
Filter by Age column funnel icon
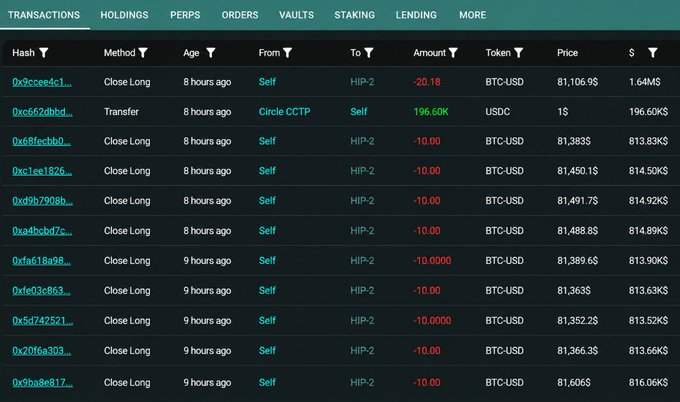(x=211, y=53)
